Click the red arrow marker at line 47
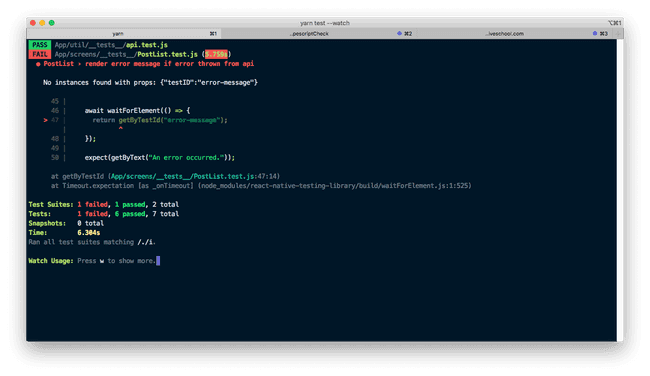The image size is (650, 376). tap(45, 120)
